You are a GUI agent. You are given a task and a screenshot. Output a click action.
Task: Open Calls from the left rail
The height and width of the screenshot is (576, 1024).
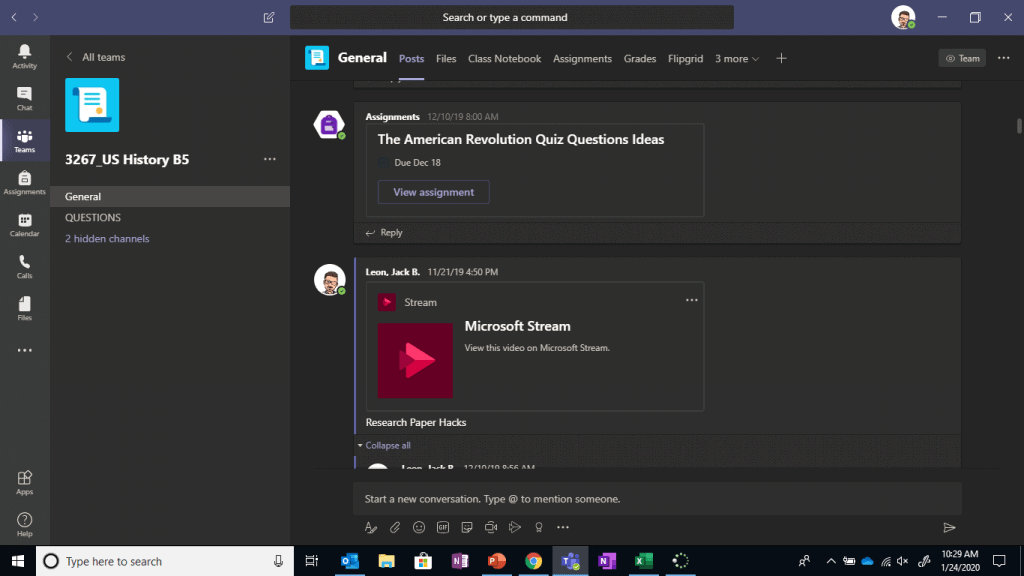[24, 266]
